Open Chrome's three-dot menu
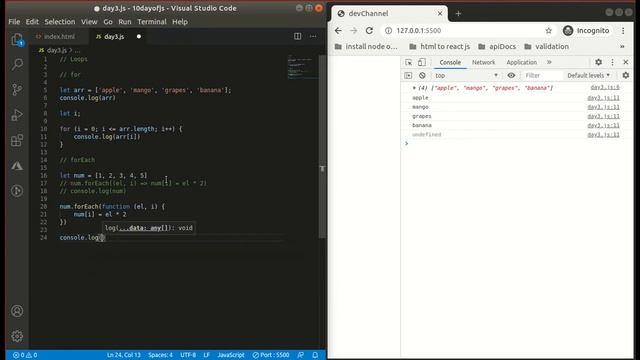The image size is (640, 360). pyautogui.click(x=623, y=31)
